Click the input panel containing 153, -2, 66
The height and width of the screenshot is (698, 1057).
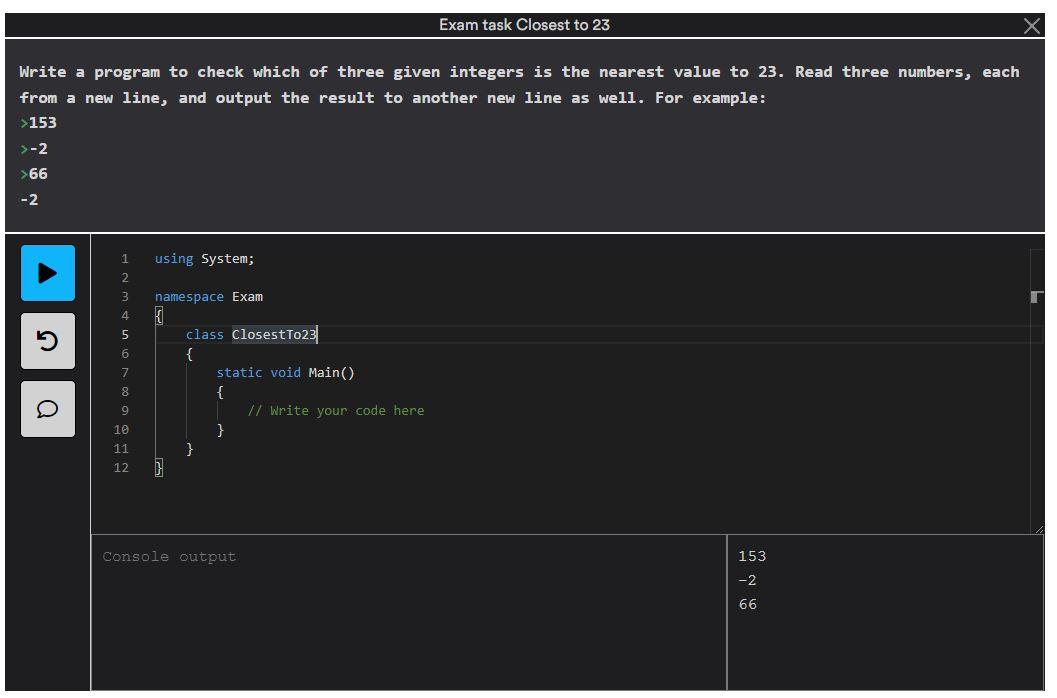coord(886,612)
